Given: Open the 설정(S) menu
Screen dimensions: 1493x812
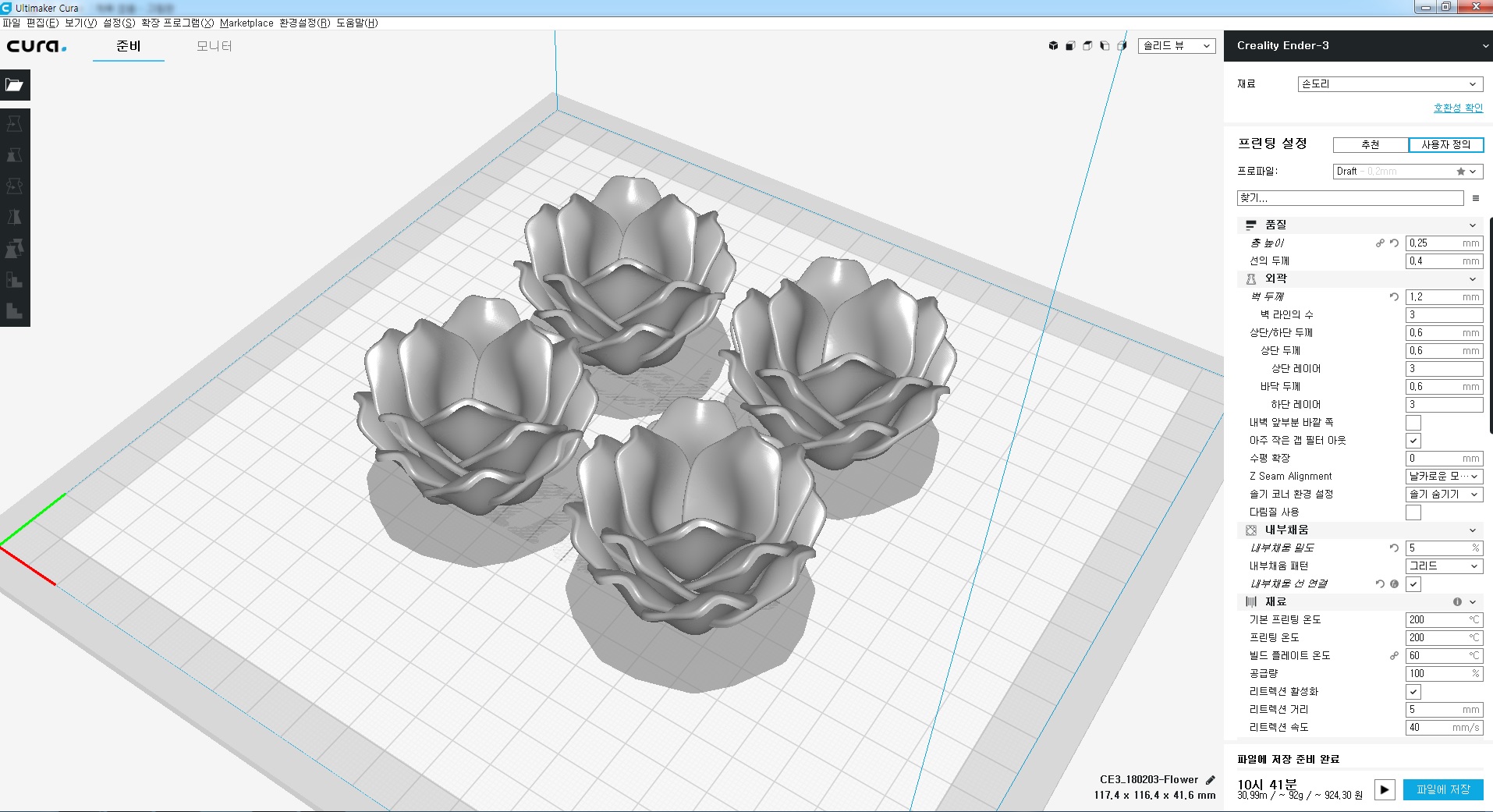Looking at the screenshot, I should click(119, 23).
